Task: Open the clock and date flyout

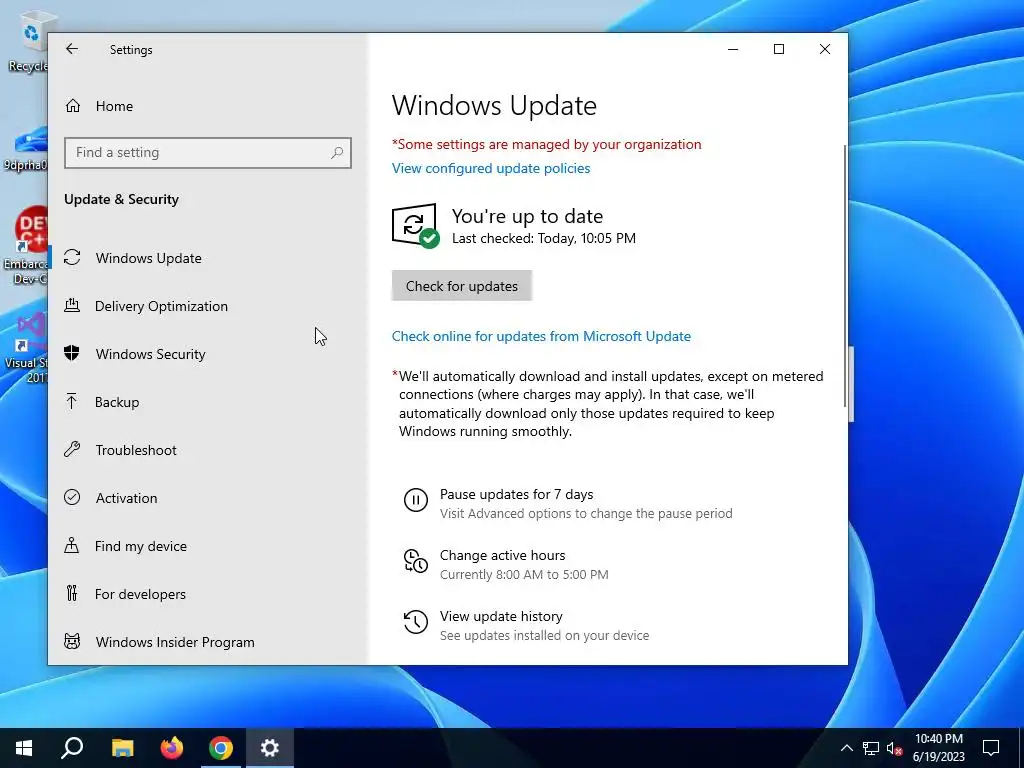Action: click(938, 748)
